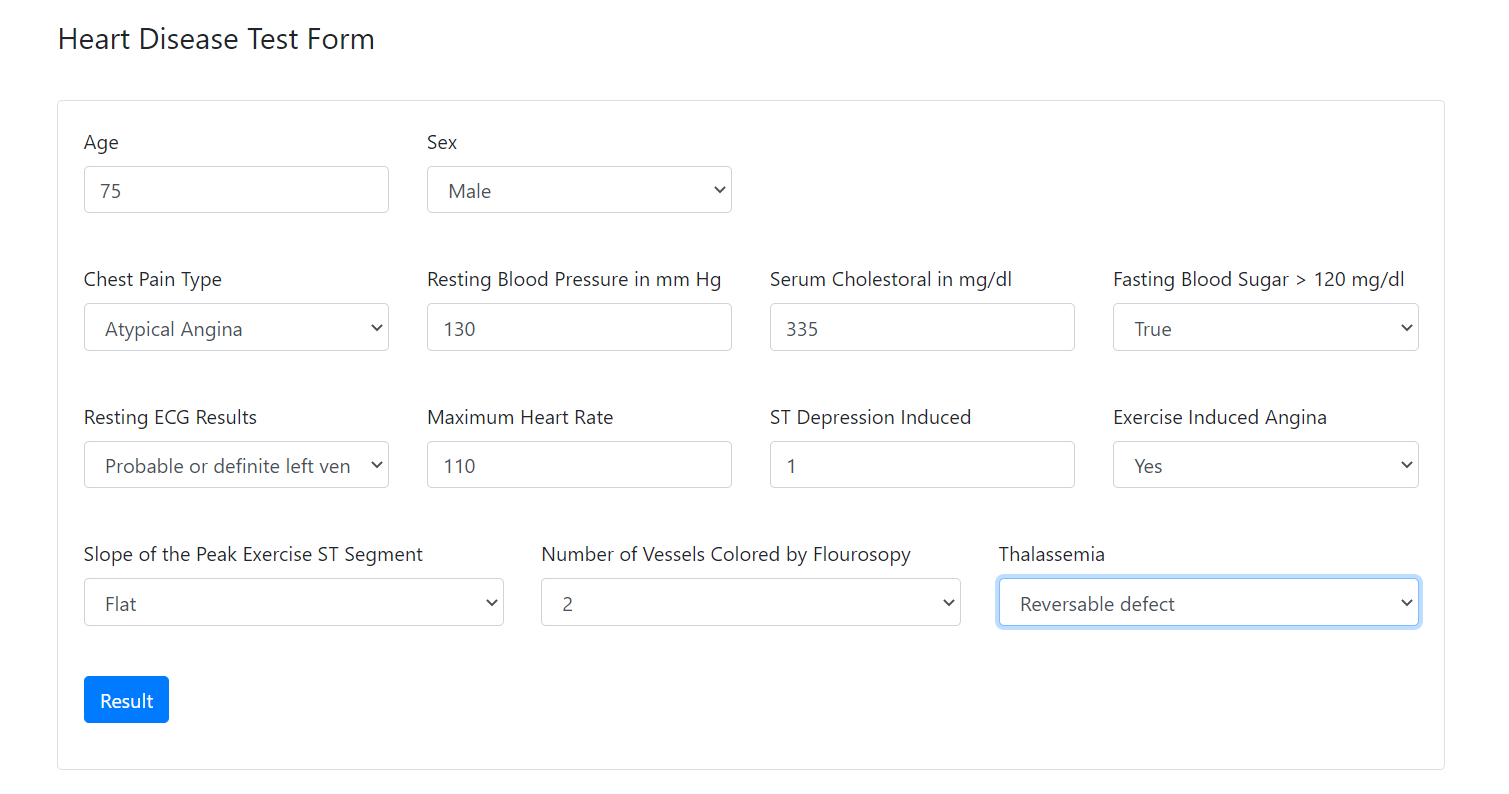Click the 'Age' label
Viewport: 1509px width, 794px height.
point(101,143)
